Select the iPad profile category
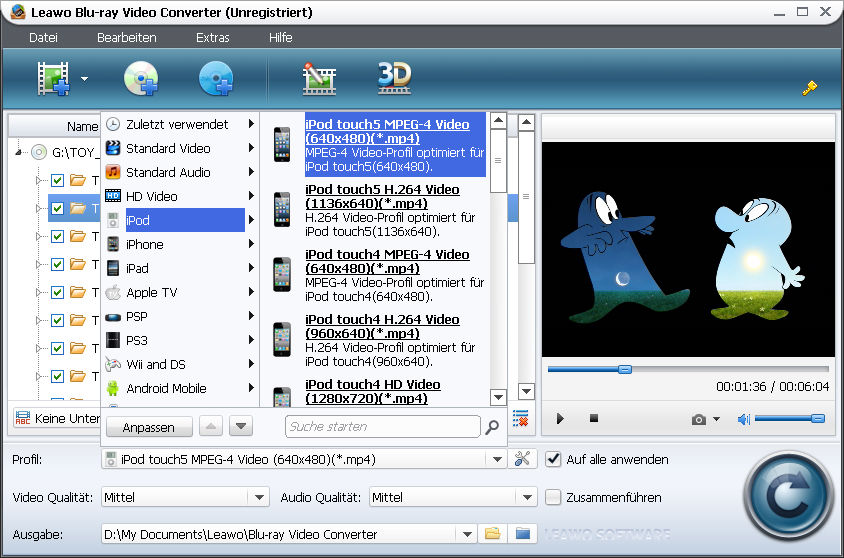Image resolution: width=844 pixels, height=558 pixels. point(180,268)
